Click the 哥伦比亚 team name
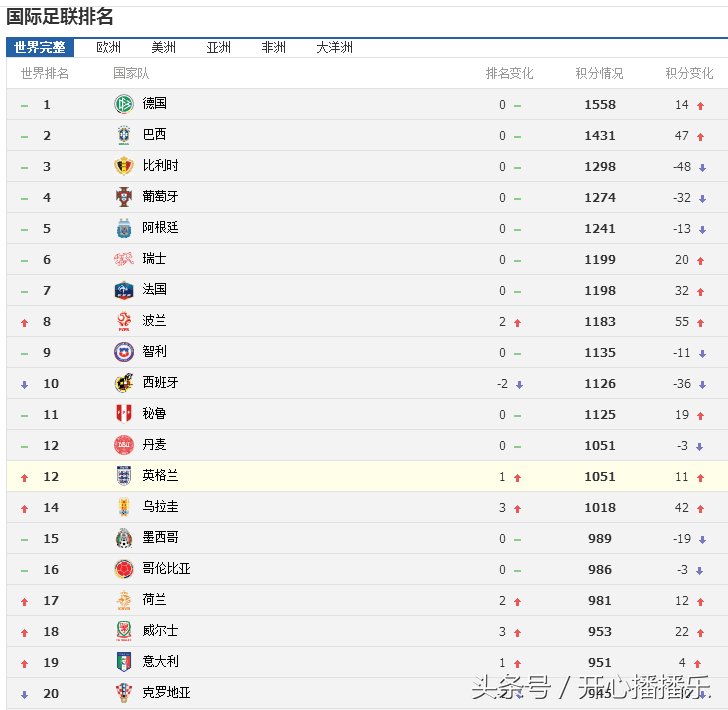 click(x=167, y=568)
